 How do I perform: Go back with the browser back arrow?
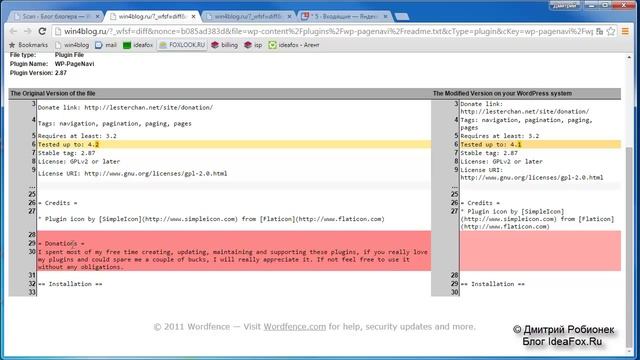(13, 31)
